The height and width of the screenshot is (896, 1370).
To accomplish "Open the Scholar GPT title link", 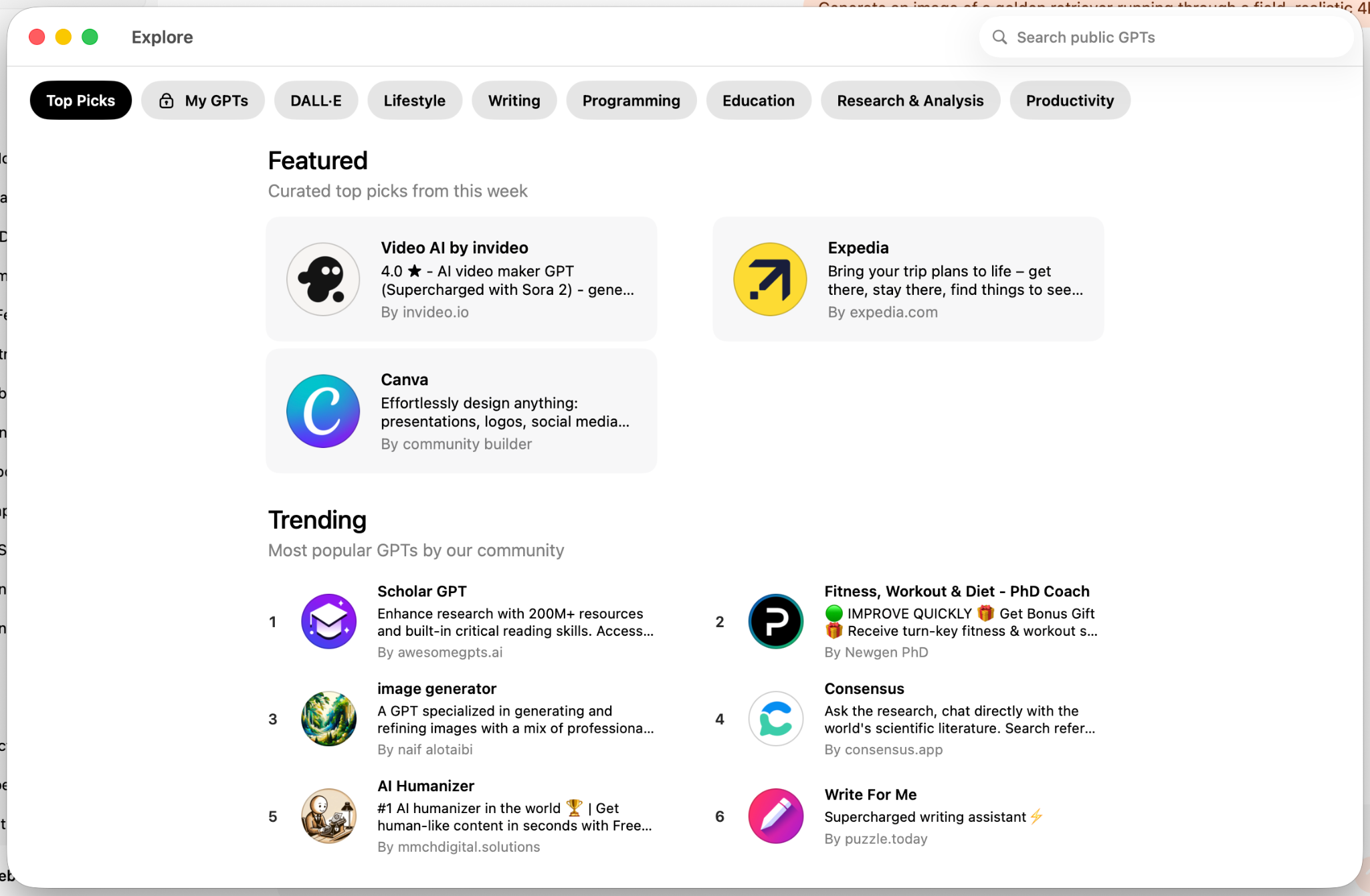I will point(421,591).
